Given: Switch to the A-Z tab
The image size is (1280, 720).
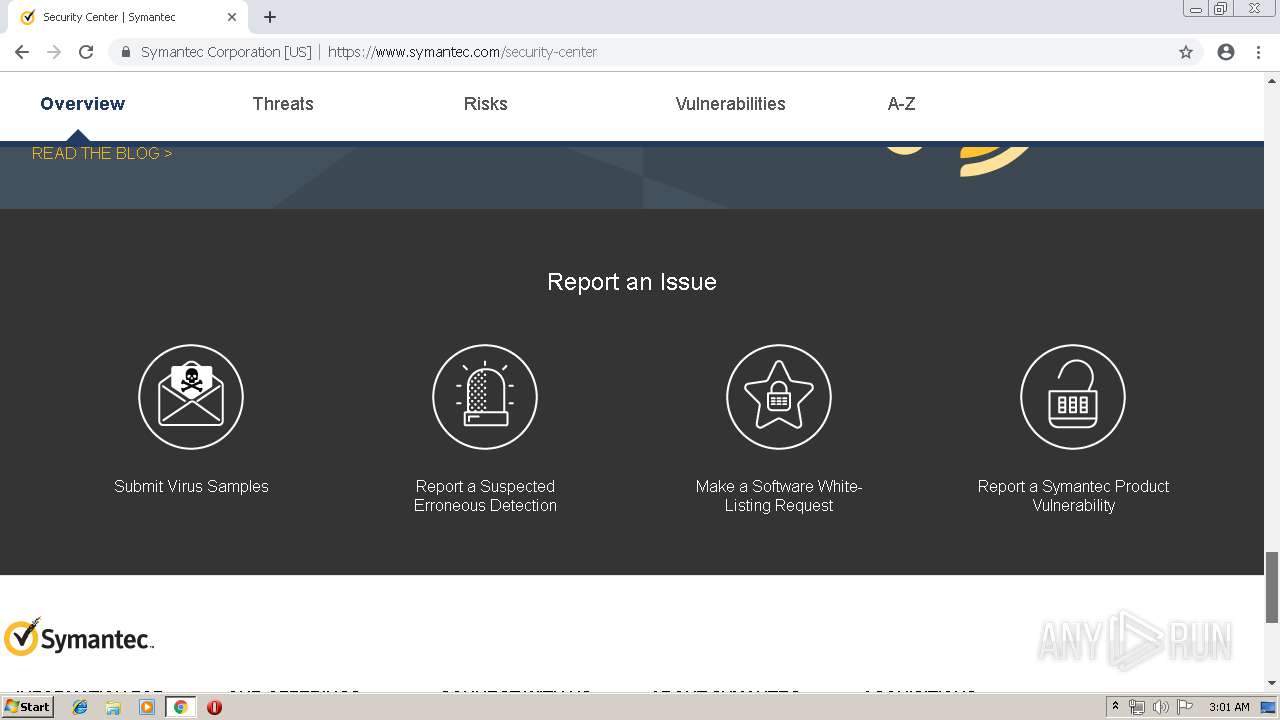Looking at the screenshot, I should 902,104.
